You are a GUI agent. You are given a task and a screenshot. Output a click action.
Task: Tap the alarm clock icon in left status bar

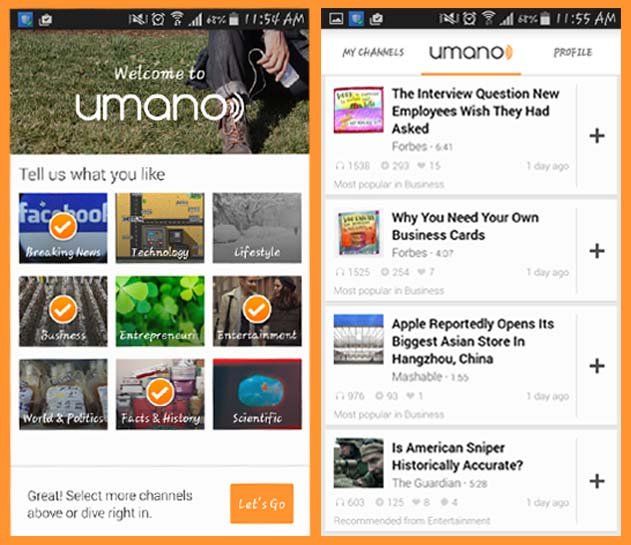pos(158,19)
